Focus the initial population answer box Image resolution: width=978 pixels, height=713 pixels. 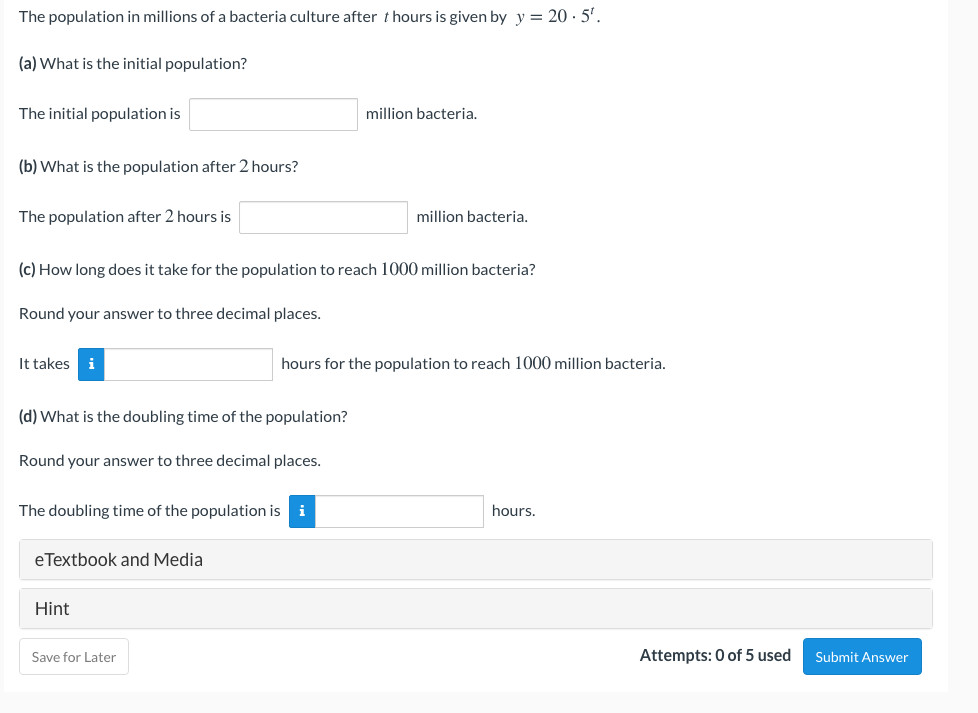click(x=273, y=114)
